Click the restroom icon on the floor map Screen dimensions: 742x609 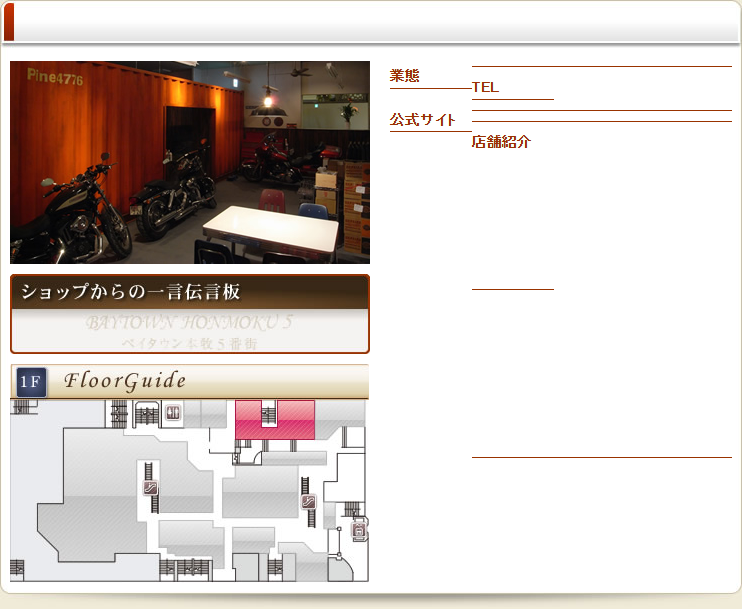[173, 413]
